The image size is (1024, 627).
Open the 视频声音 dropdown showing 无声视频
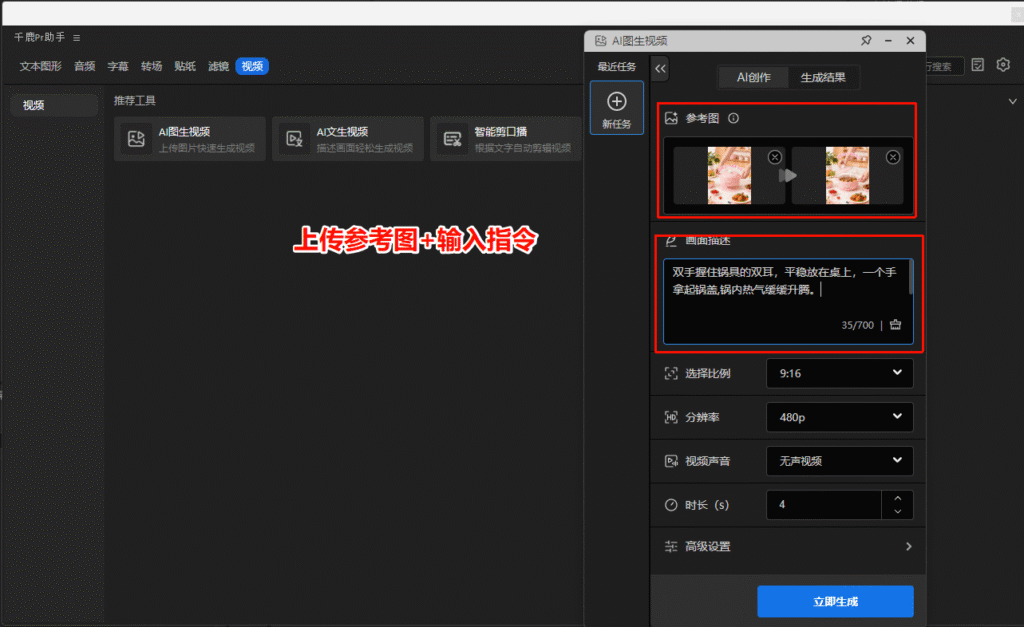coord(839,461)
